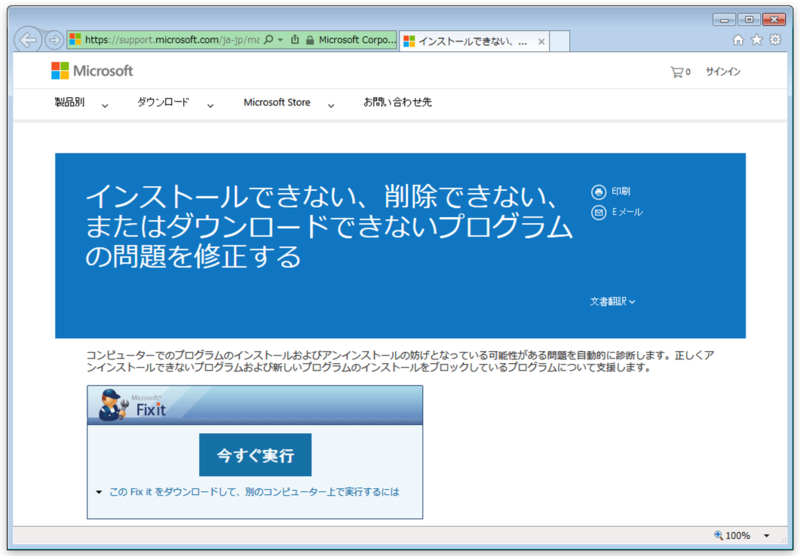This screenshot has height=556, width=800.
Task: Click the Fix it mechanic icon
Action: (x=113, y=405)
